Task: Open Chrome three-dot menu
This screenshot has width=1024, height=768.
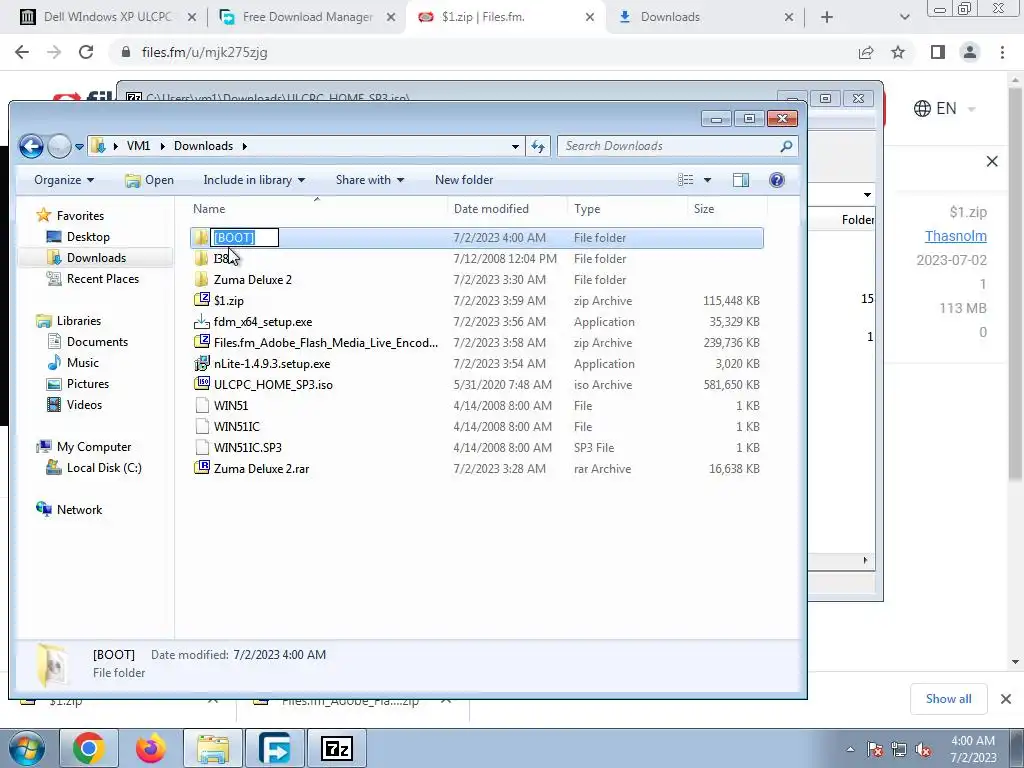Action: (1002, 52)
